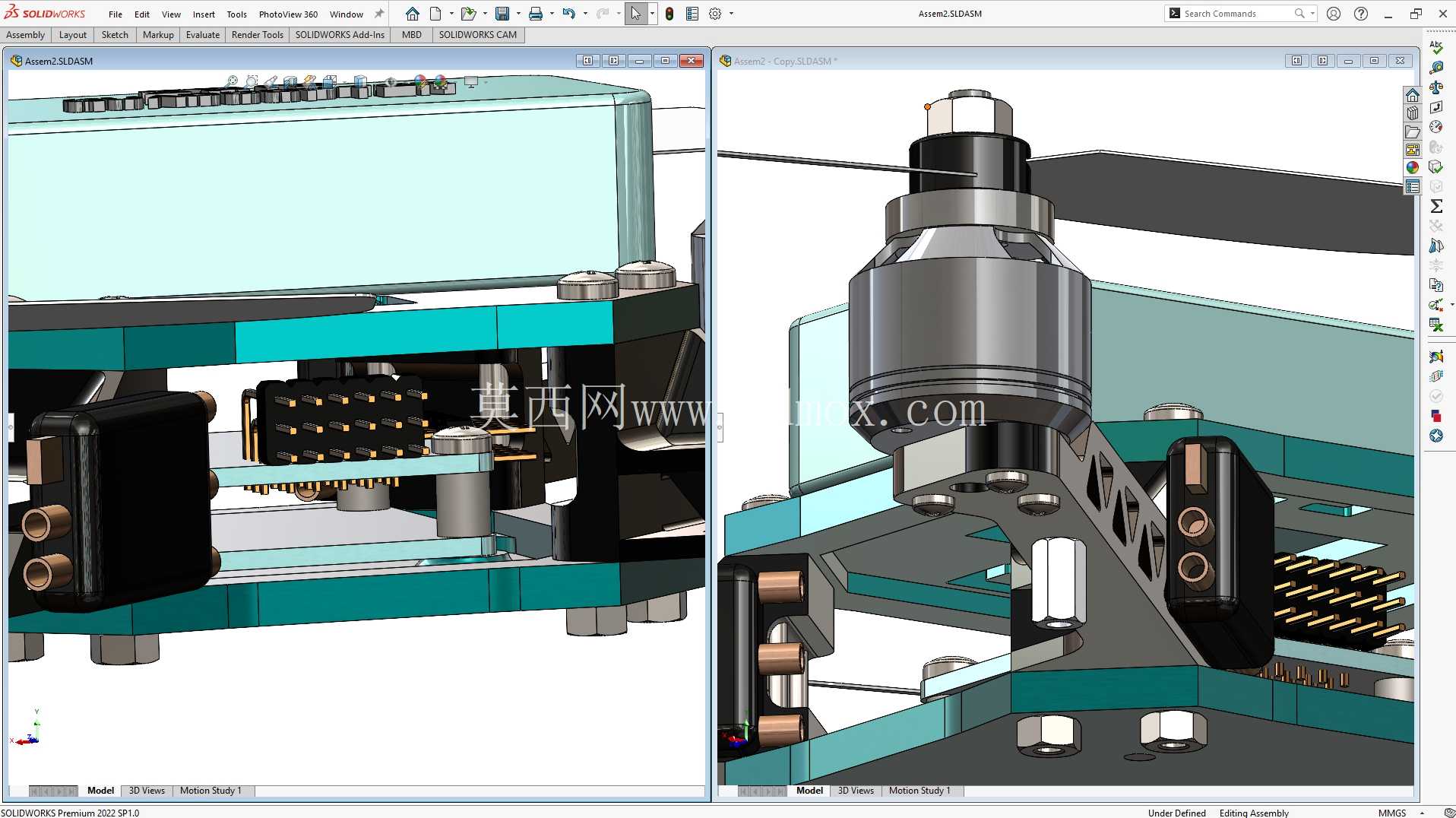
Task: Open the Save document icon
Action: tap(502, 14)
